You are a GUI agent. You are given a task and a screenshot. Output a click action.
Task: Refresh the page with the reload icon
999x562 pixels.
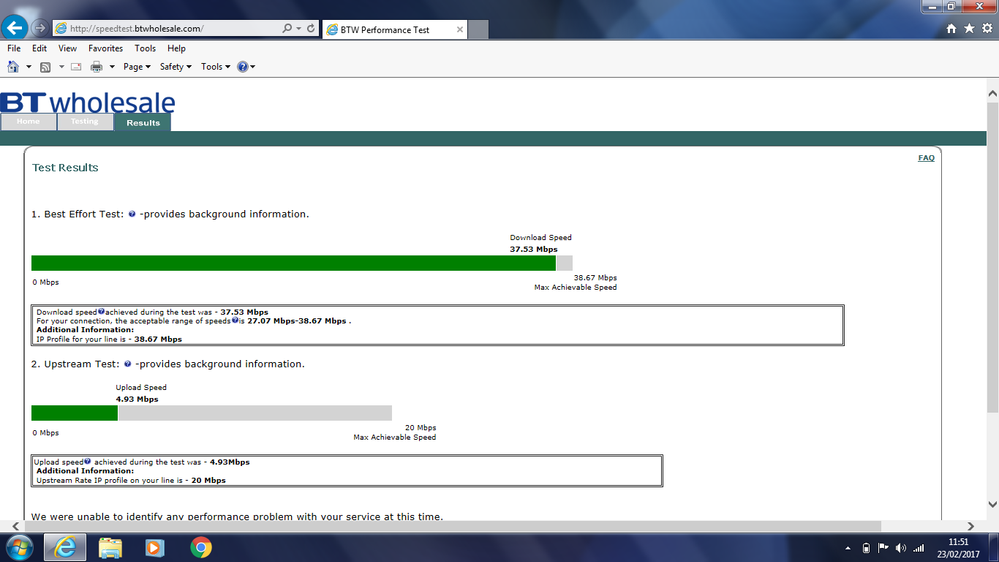point(311,28)
